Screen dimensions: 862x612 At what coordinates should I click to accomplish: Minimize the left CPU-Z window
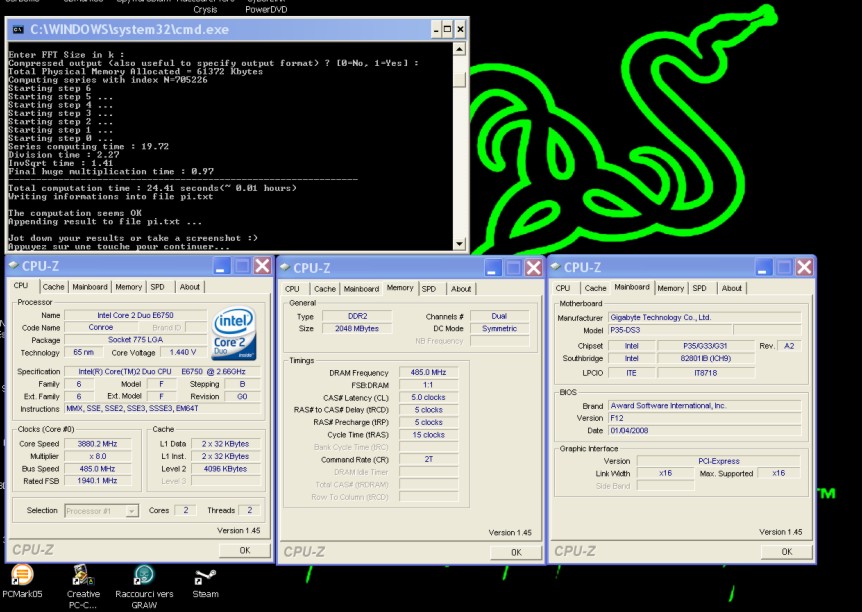221,266
